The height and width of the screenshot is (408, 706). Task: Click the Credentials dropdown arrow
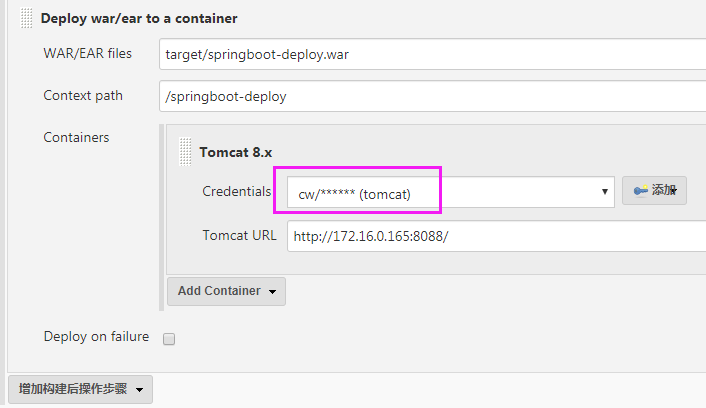pyautogui.click(x=605, y=191)
